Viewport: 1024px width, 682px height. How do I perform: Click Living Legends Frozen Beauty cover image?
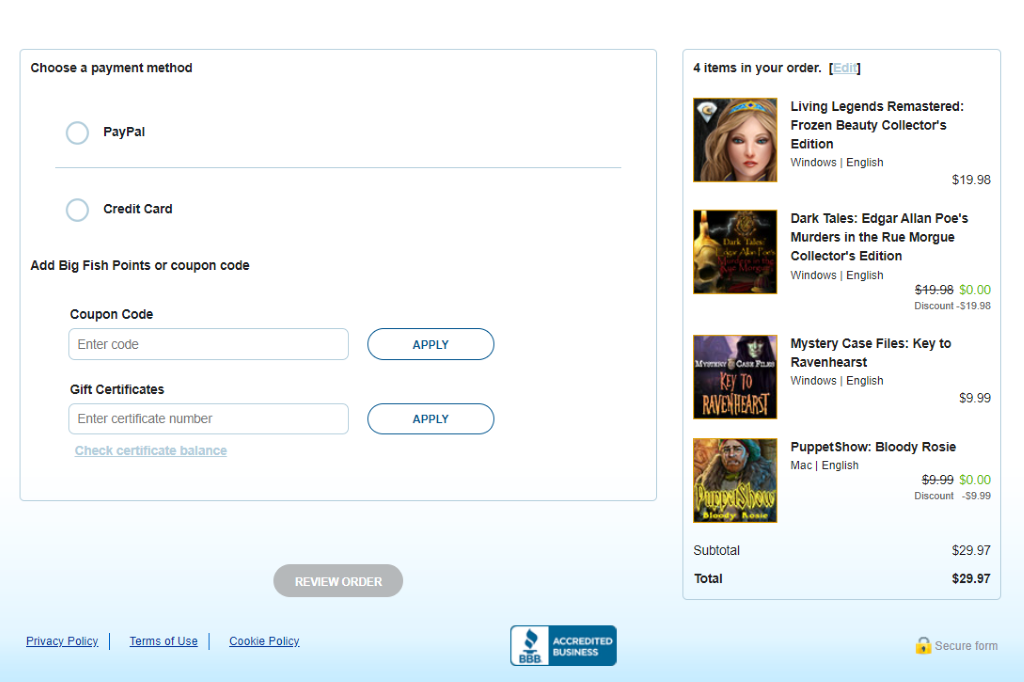(x=735, y=140)
